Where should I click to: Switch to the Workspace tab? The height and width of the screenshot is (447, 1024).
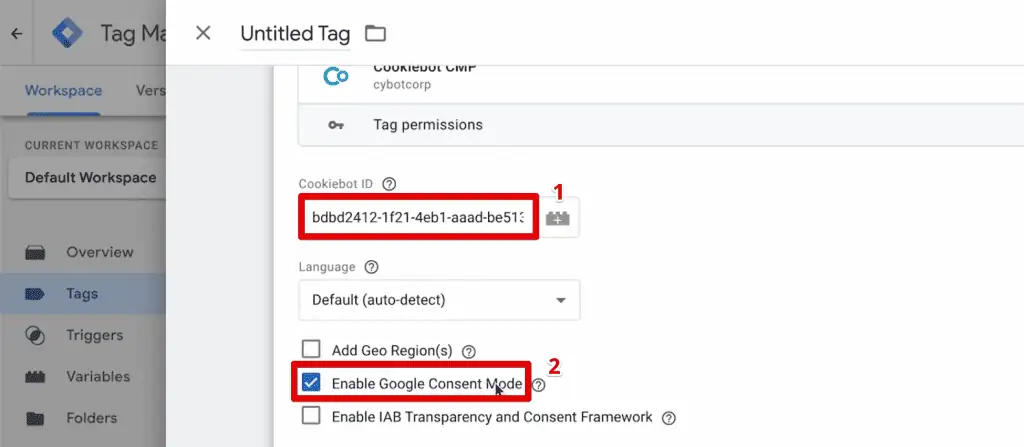[x=63, y=90]
